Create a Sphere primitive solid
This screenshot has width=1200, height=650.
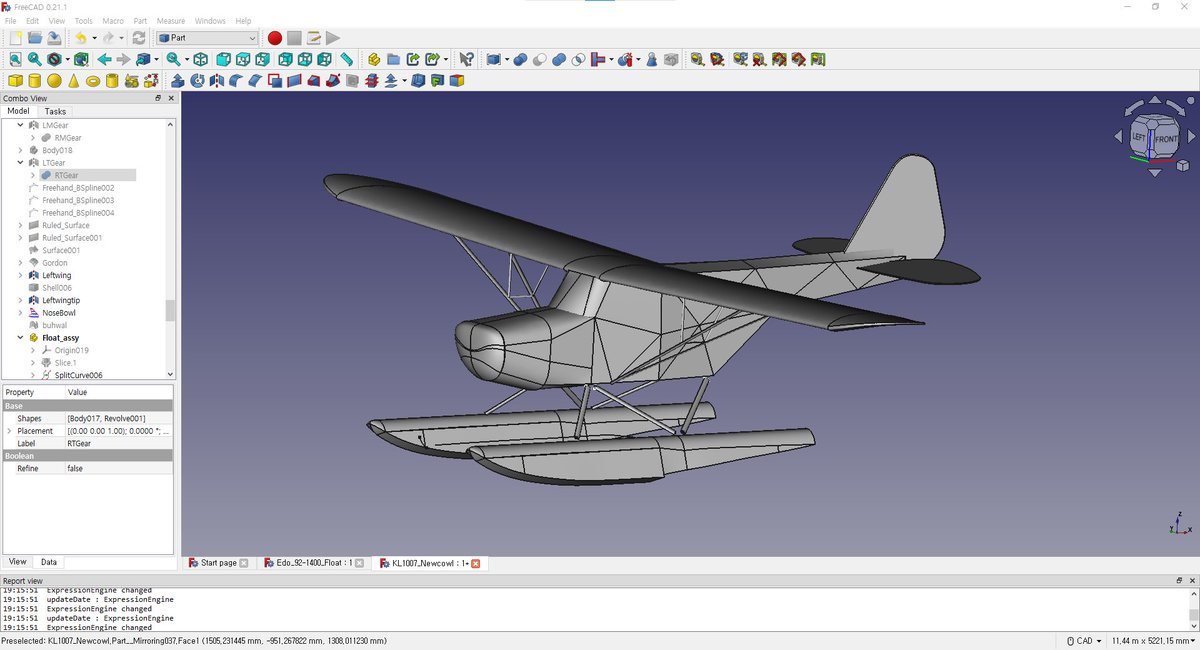click(54, 81)
